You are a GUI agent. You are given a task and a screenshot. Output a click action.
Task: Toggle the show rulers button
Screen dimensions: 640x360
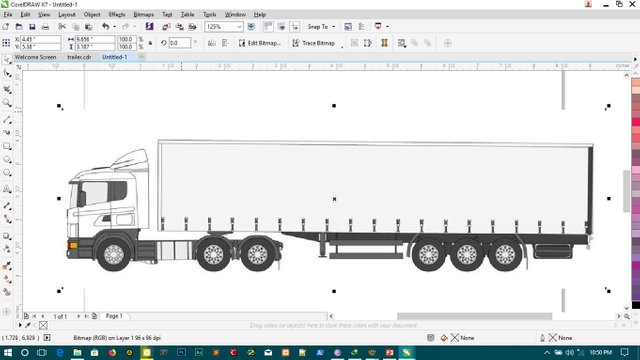pos(268,27)
